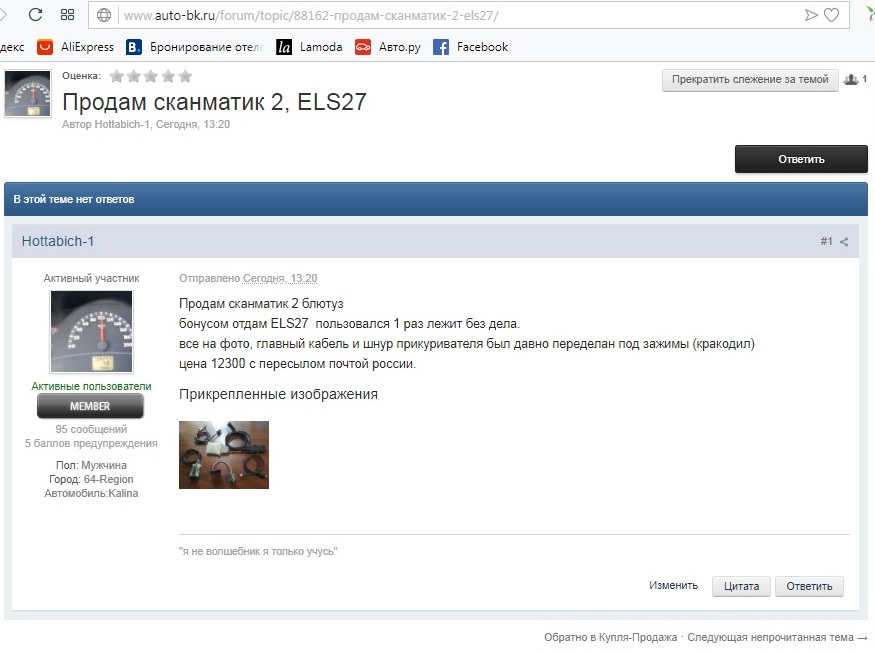Click the topic title Продам сканматик 2, ELS27
The height and width of the screenshot is (653, 875).
click(x=214, y=102)
